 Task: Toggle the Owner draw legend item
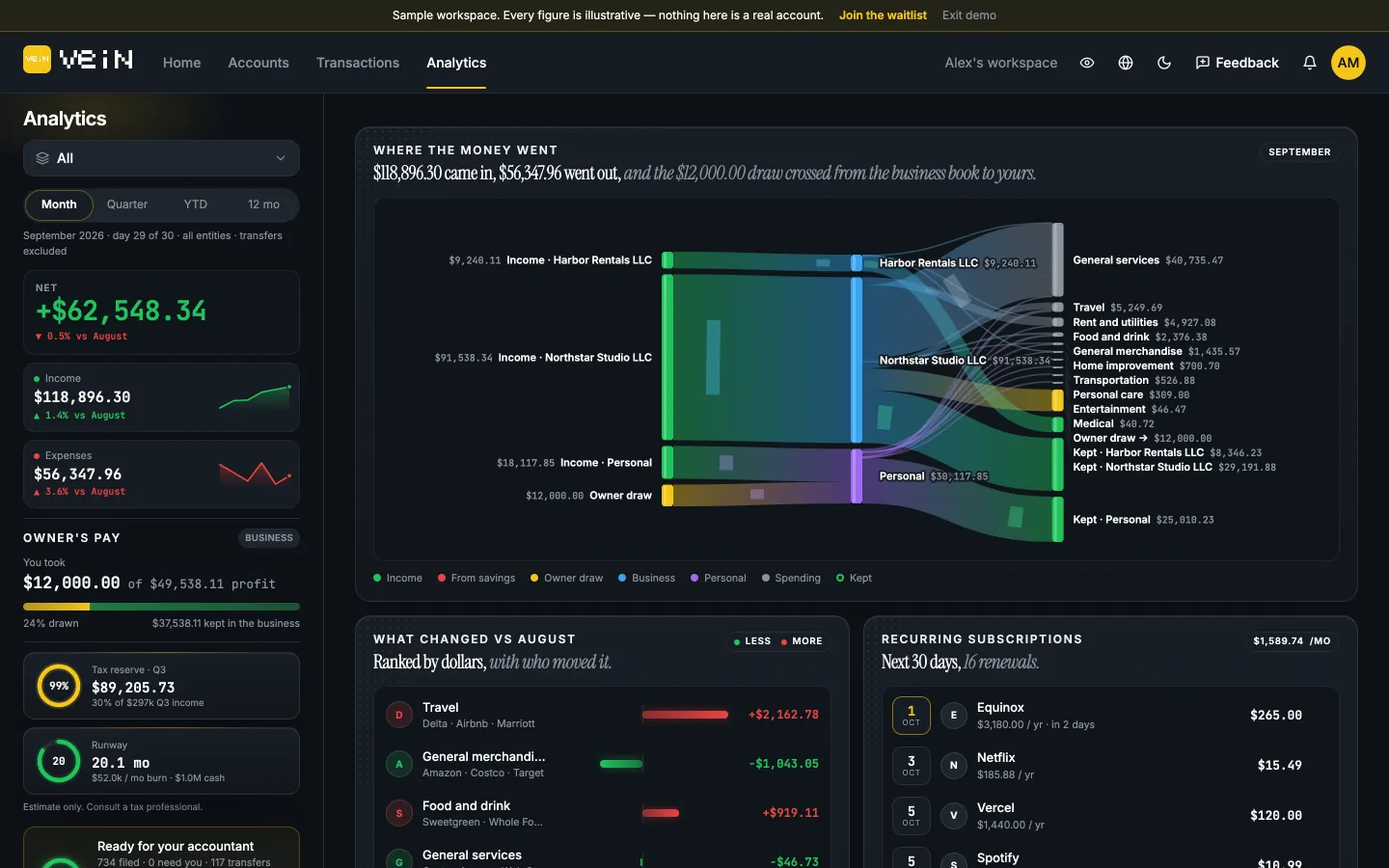[x=566, y=578]
